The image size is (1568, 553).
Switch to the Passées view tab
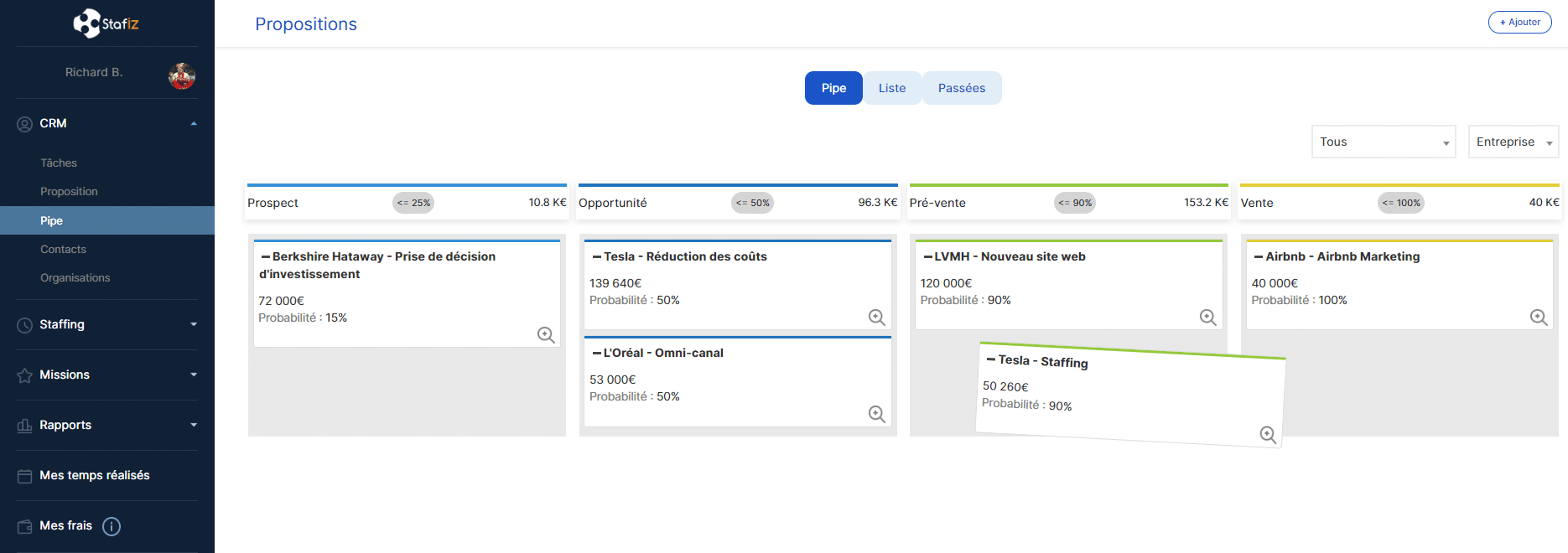pyautogui.click(x=962, y=88)
